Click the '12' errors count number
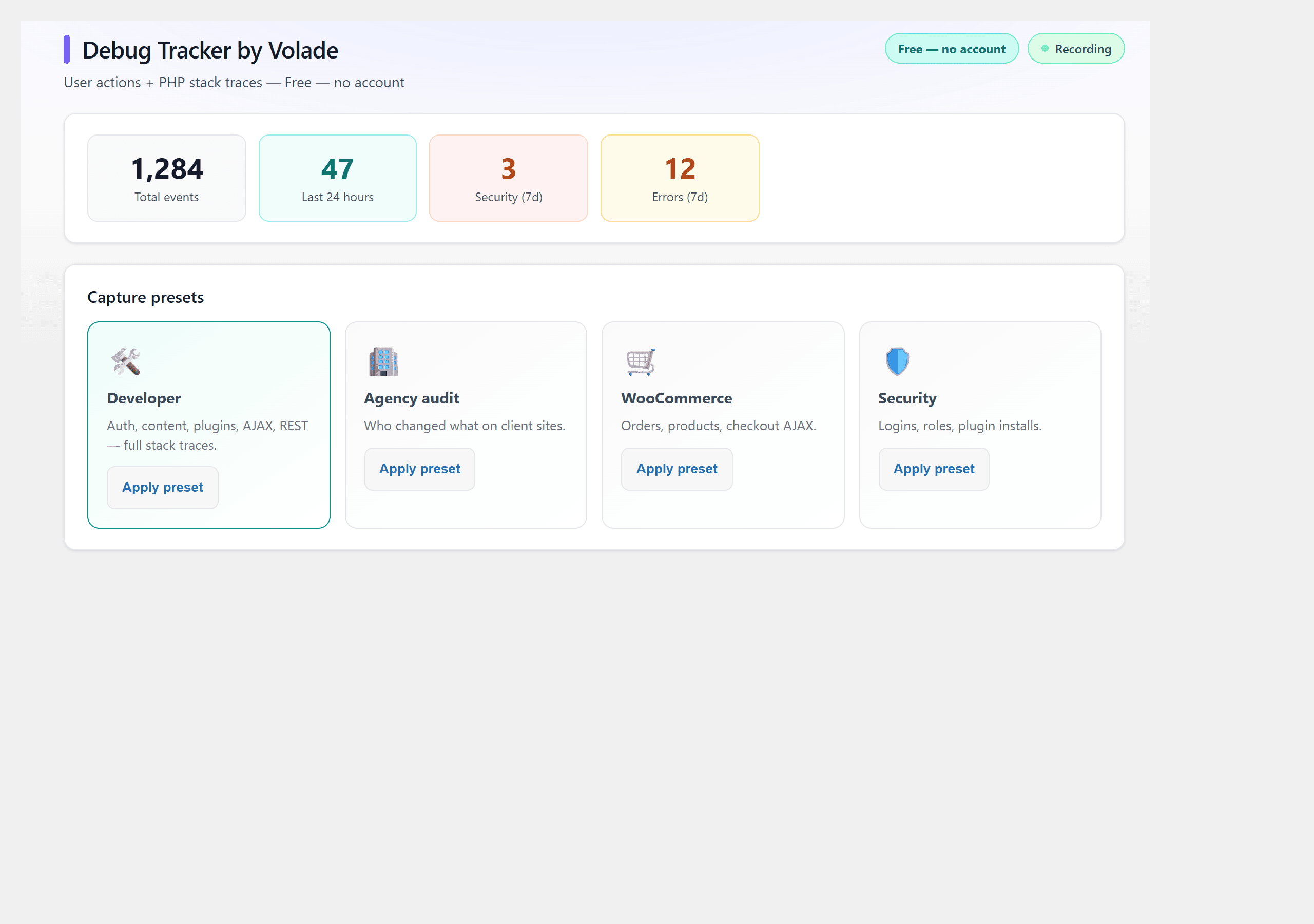This screenshot has width=1314, height=924. coord(680,169)
